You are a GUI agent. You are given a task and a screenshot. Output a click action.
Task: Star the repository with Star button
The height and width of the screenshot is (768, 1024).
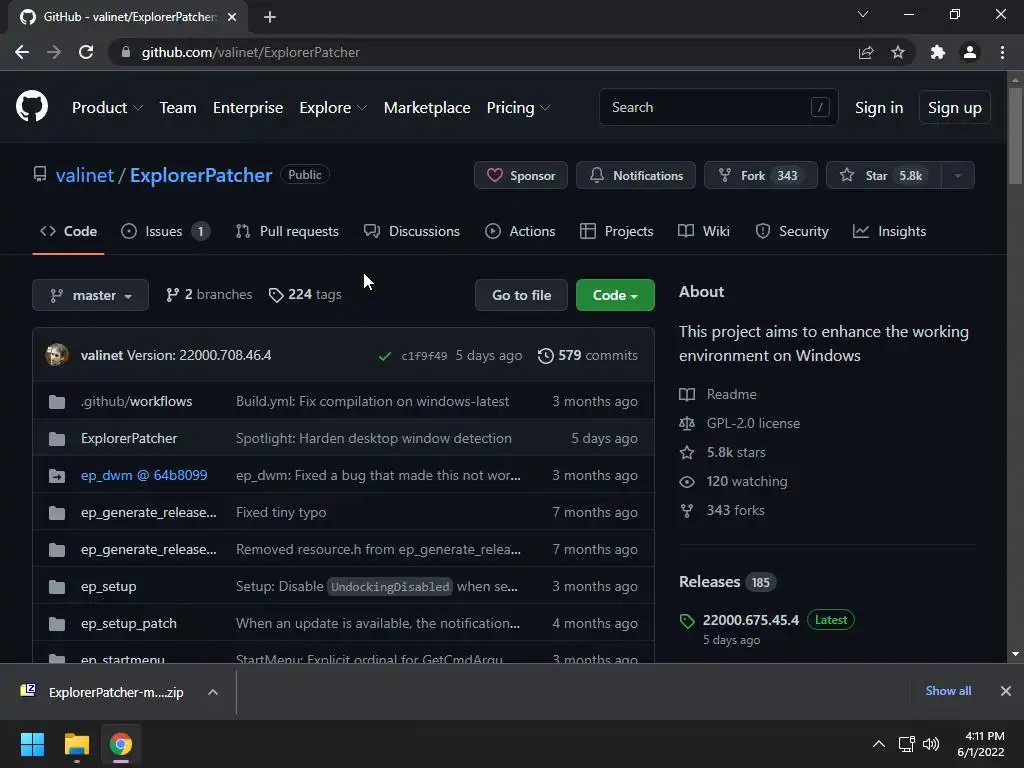[884, 175]
